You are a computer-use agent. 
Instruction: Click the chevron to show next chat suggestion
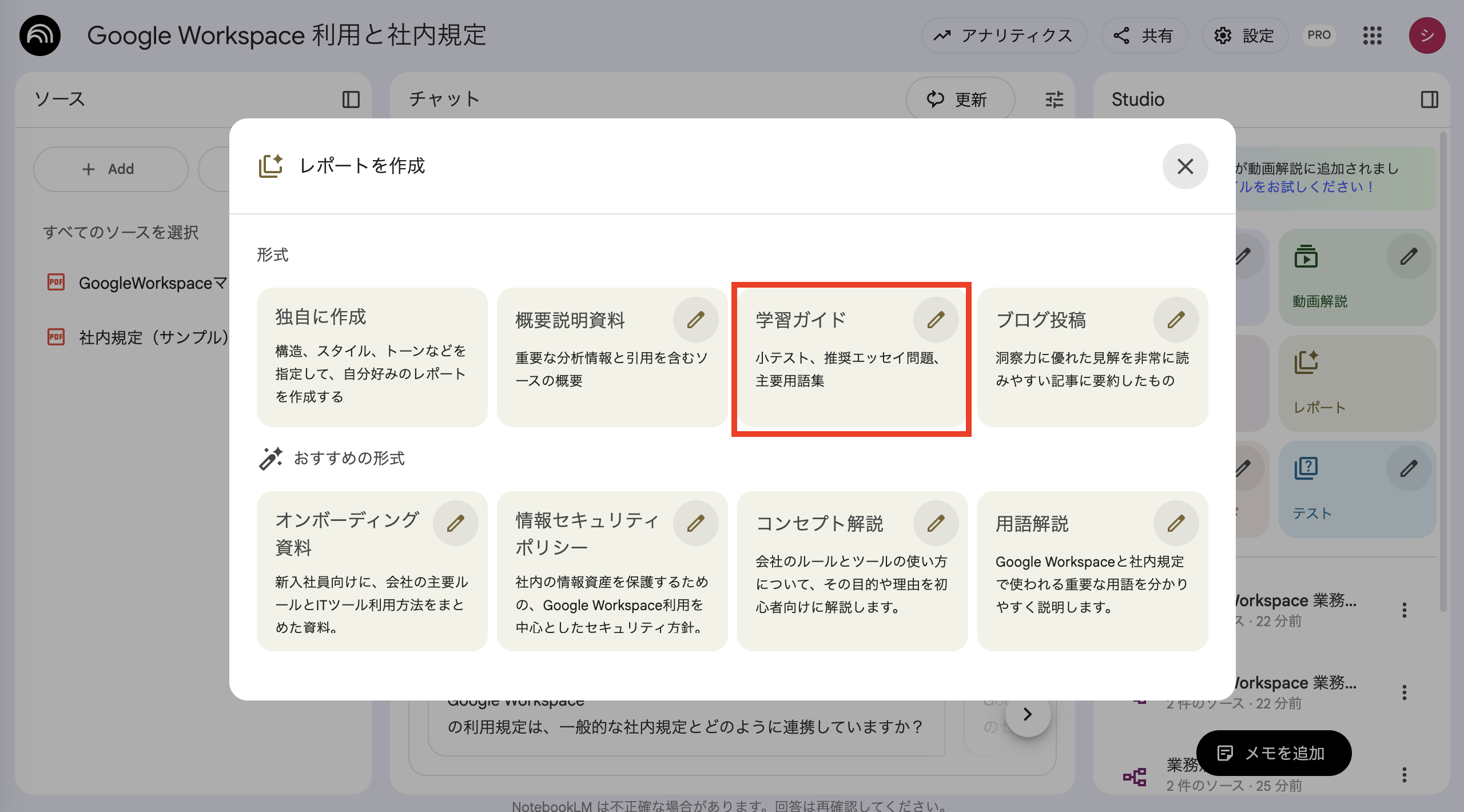point(1028,714)
